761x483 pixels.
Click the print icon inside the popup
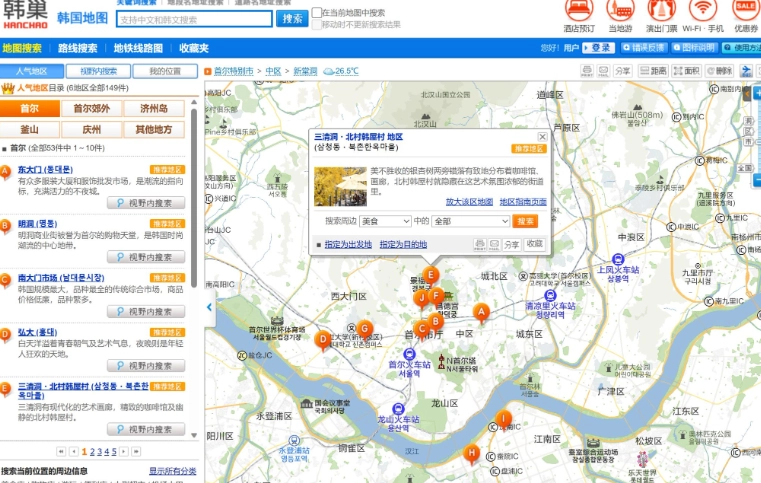coord(480,244)
